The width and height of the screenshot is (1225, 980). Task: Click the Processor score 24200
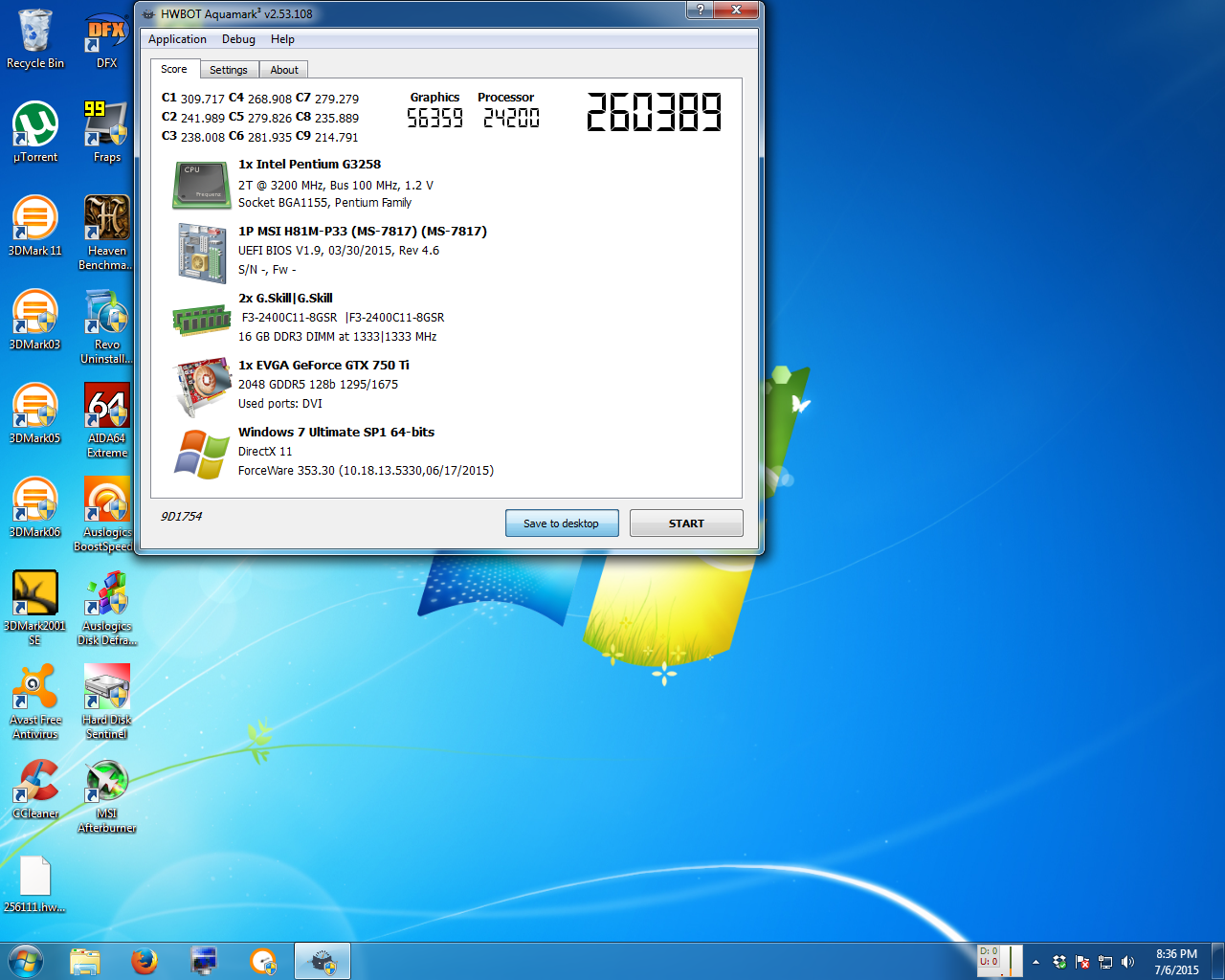[511, 118]
